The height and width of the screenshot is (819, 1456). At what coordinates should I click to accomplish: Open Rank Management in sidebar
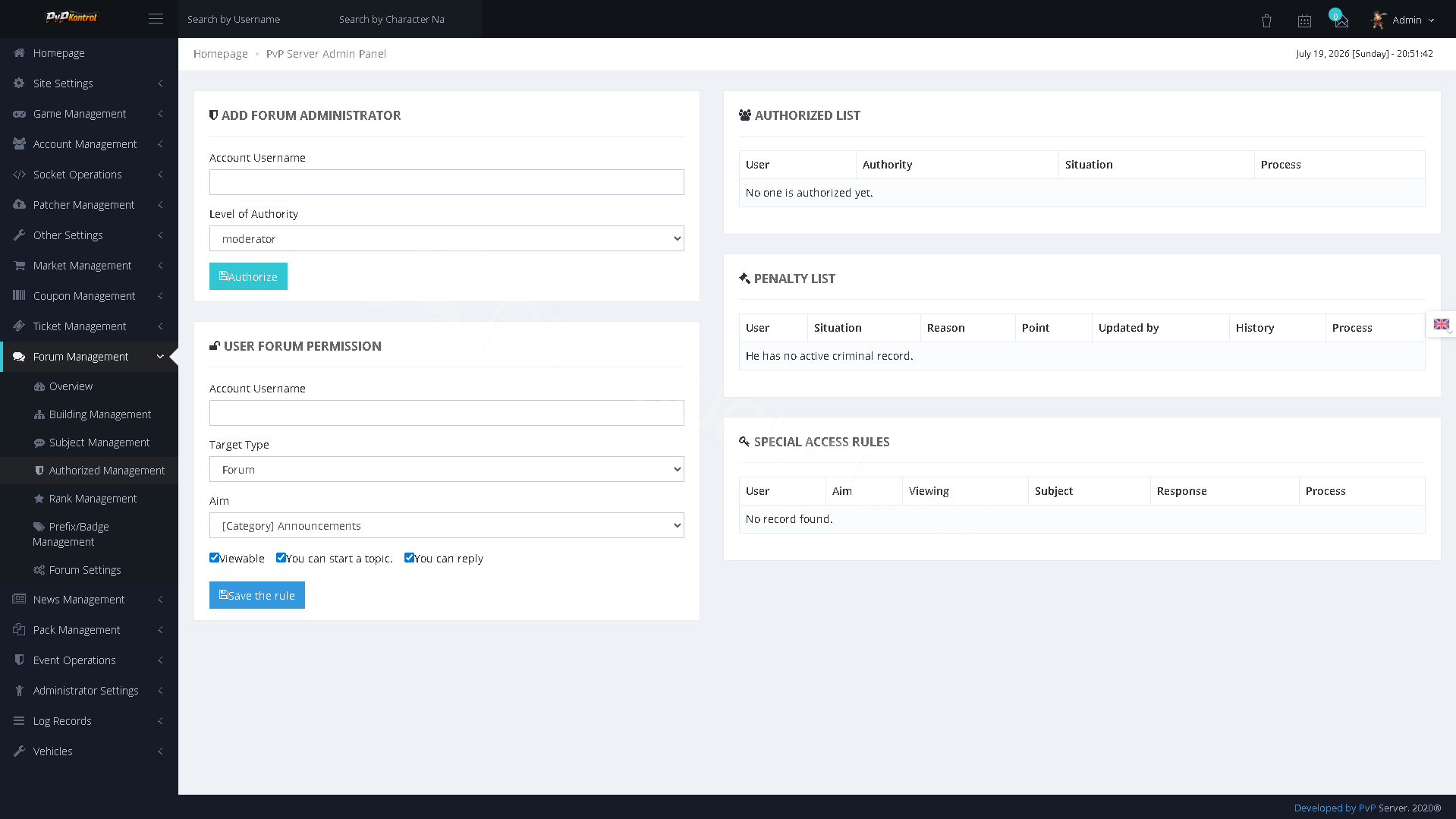(x=93, y=499)
